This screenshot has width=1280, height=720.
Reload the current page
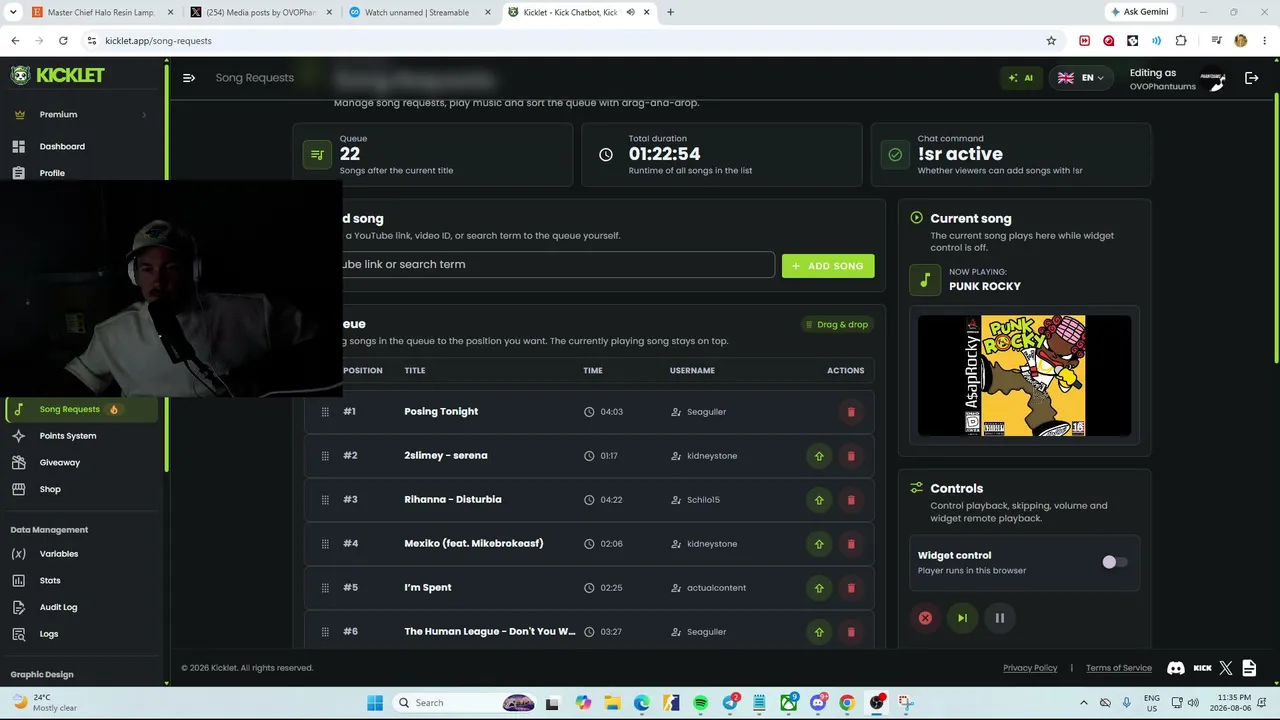coord(63,41)
